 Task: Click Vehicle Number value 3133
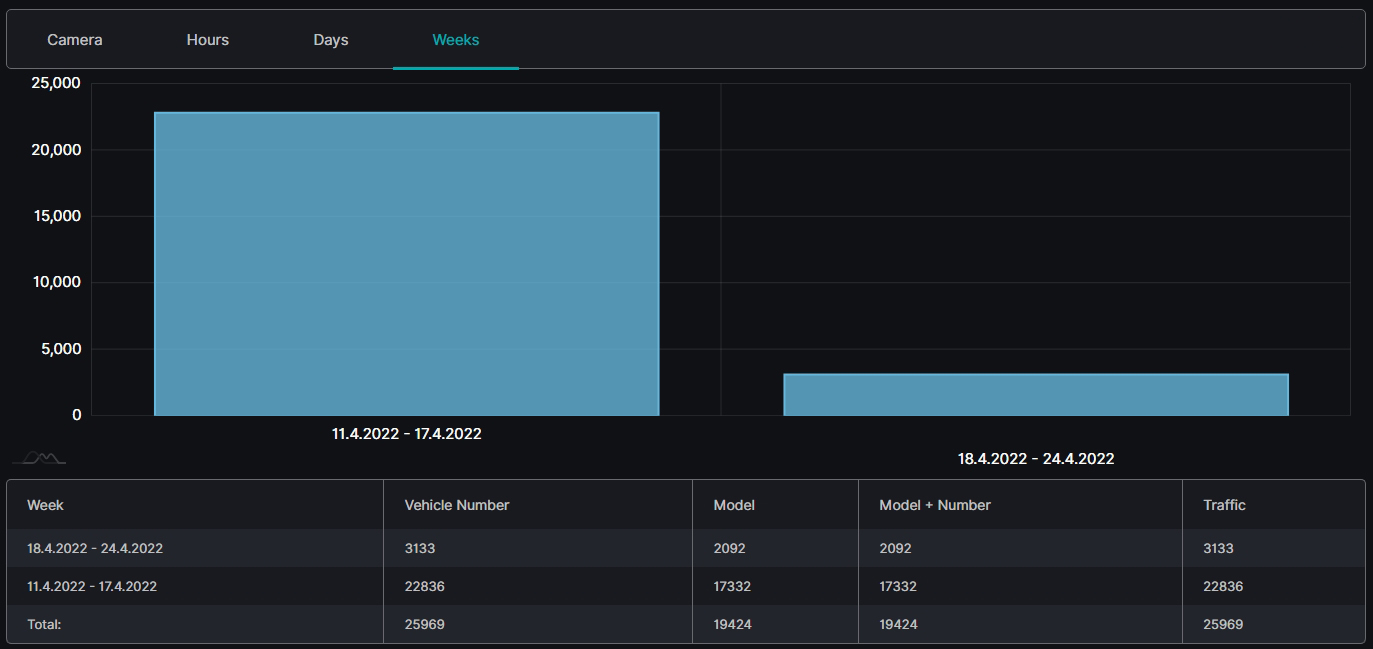419,548
